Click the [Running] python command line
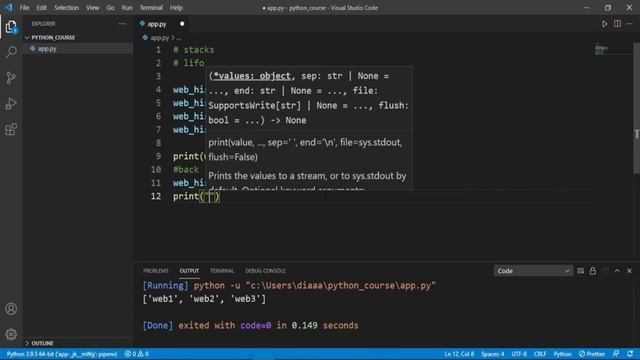 289,285
